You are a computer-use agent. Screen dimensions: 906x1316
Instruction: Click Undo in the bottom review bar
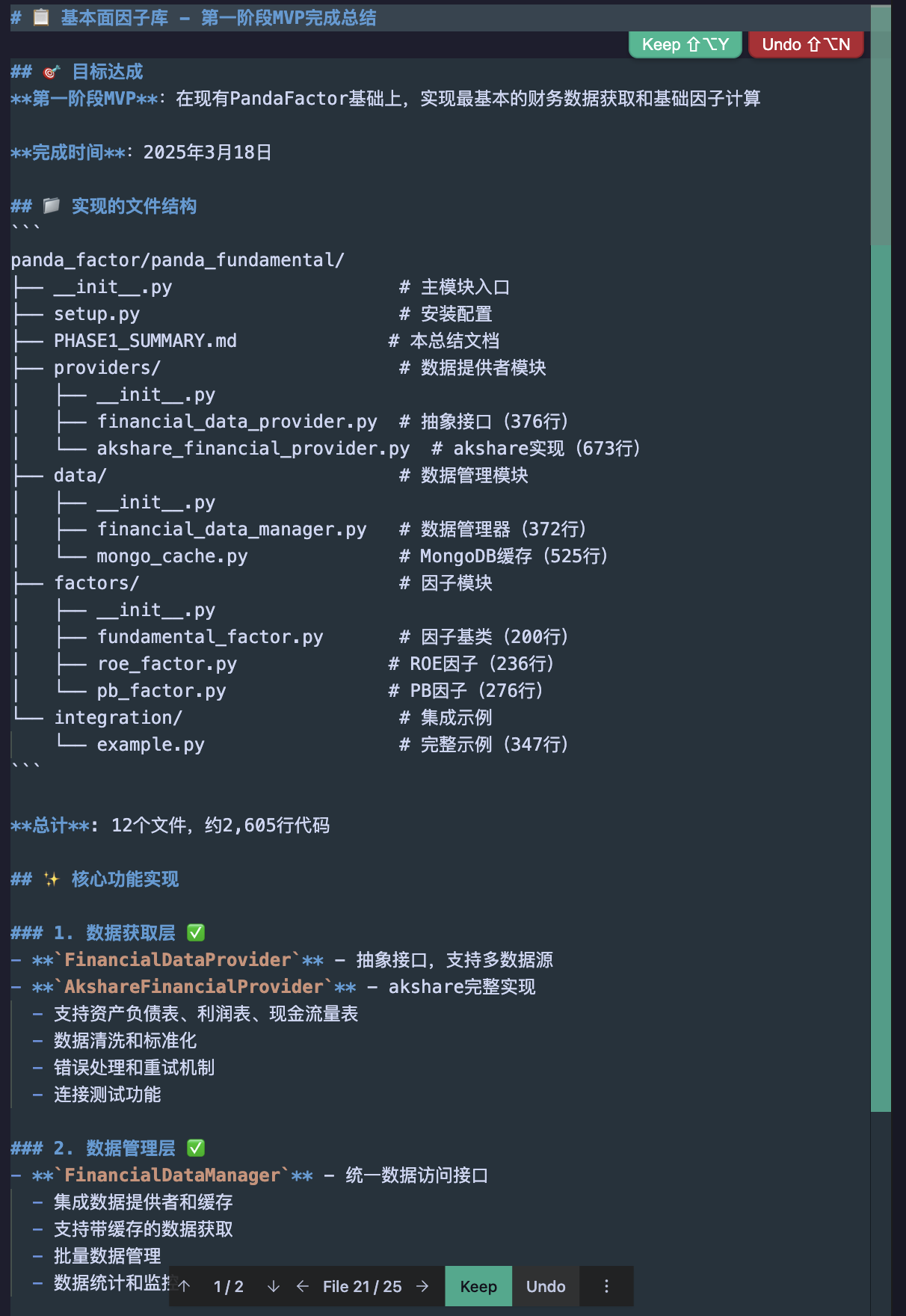[546, 1286]
